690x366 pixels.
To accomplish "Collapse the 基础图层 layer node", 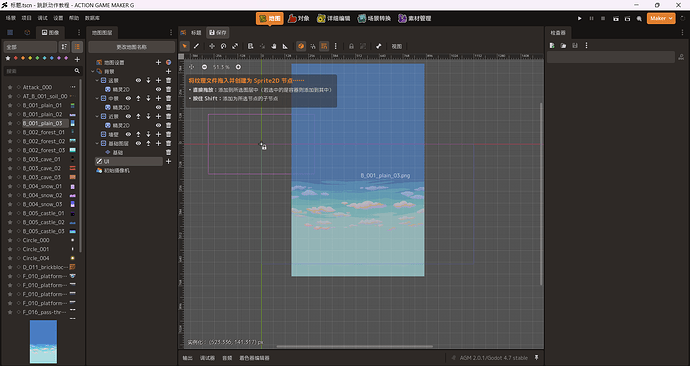I will click(97, 143).
